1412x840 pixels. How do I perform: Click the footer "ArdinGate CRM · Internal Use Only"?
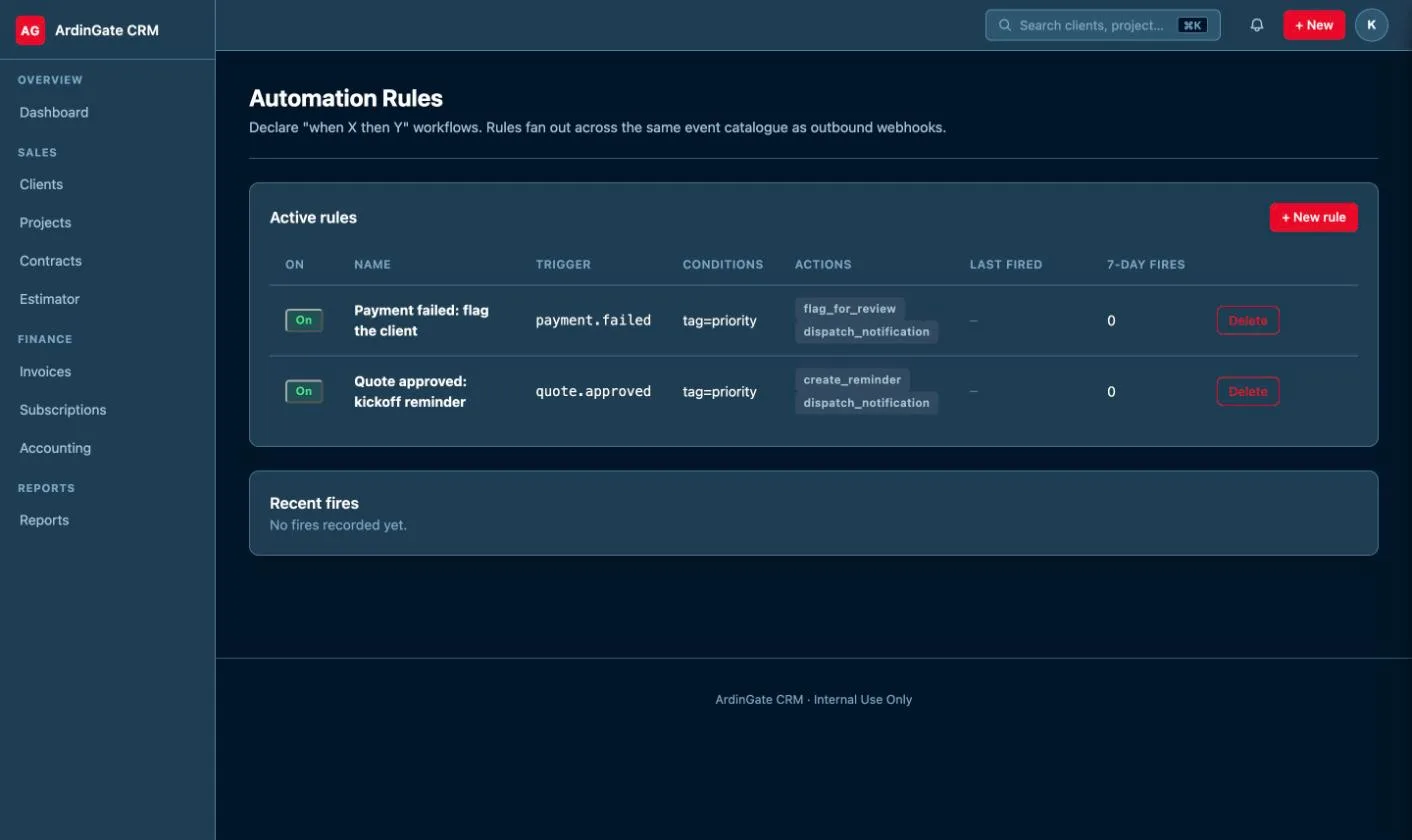click(813, 700)
